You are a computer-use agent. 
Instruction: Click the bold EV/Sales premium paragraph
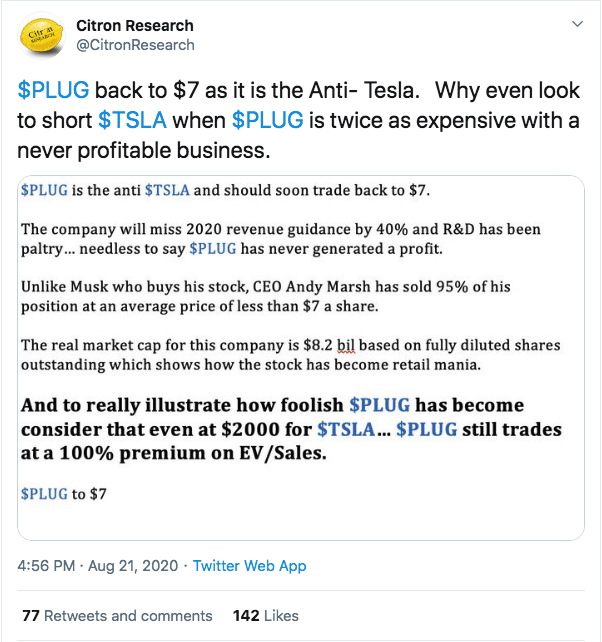(x=291, y=429)
